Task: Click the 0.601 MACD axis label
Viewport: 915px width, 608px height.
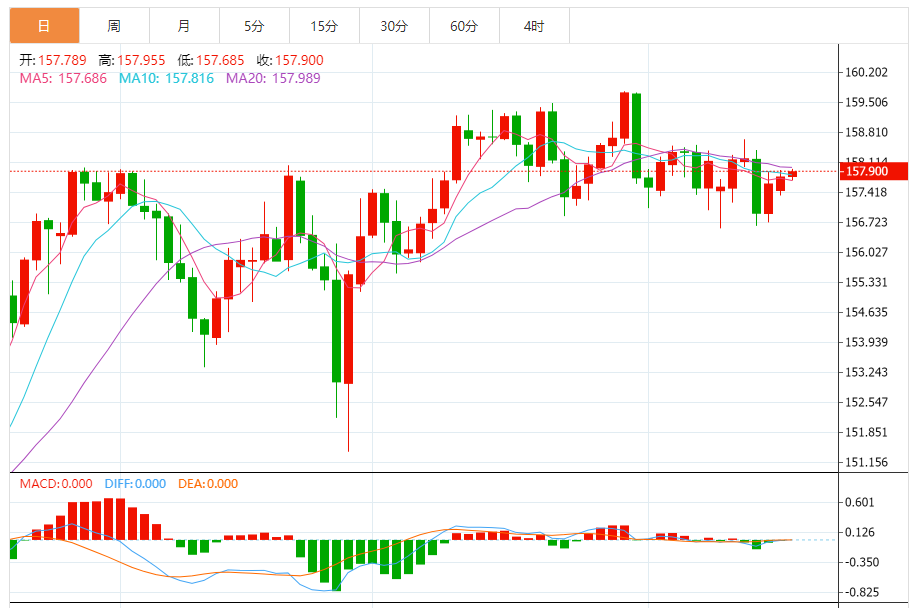Action: pyautogui.click(x=860, y=502)
